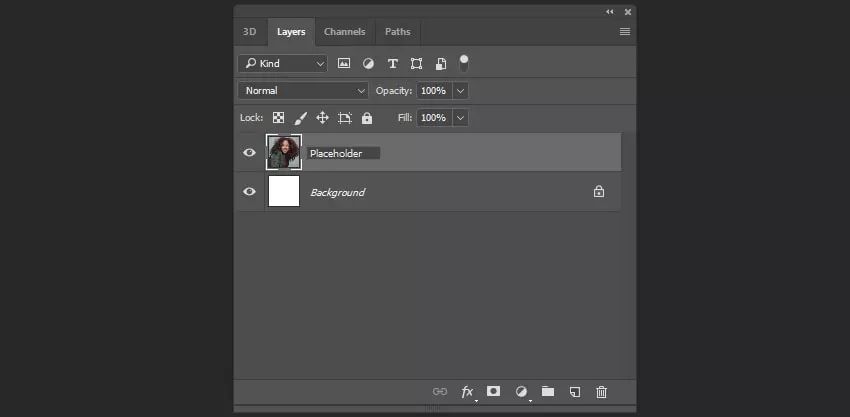The width and height of the screenshot is (850, 417).
Task: Select the Background layer name
Action: [337, 192]
